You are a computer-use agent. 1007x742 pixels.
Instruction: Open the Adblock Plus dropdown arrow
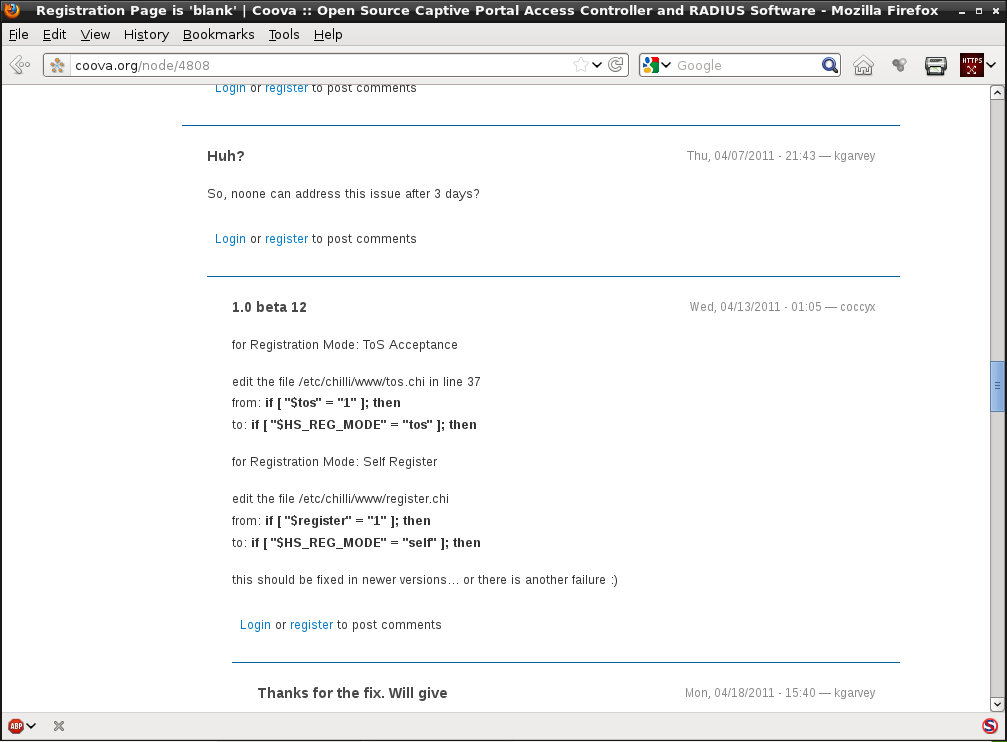(x=31, y=726)
